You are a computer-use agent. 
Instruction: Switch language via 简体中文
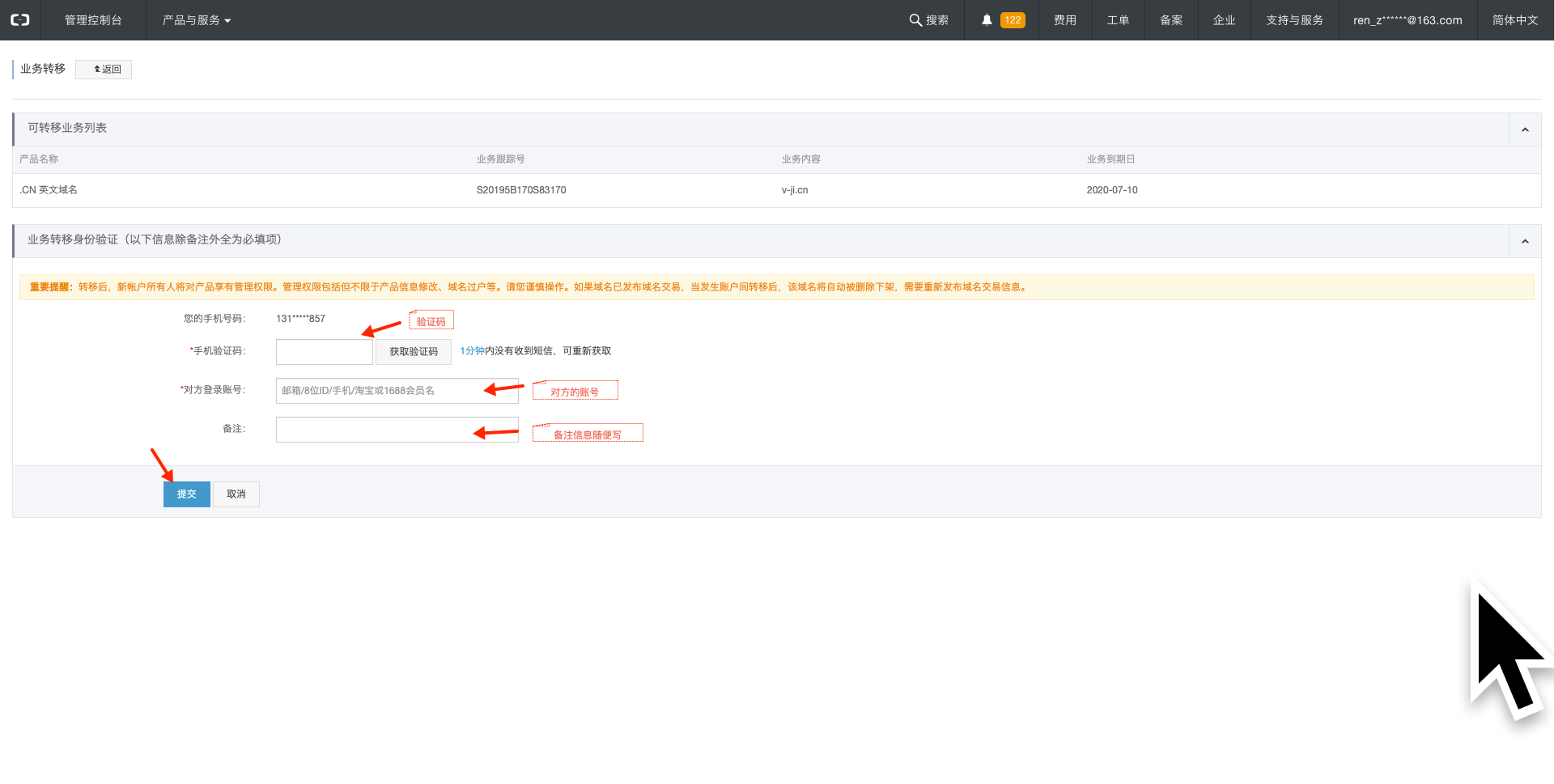tap(1514, 20)
